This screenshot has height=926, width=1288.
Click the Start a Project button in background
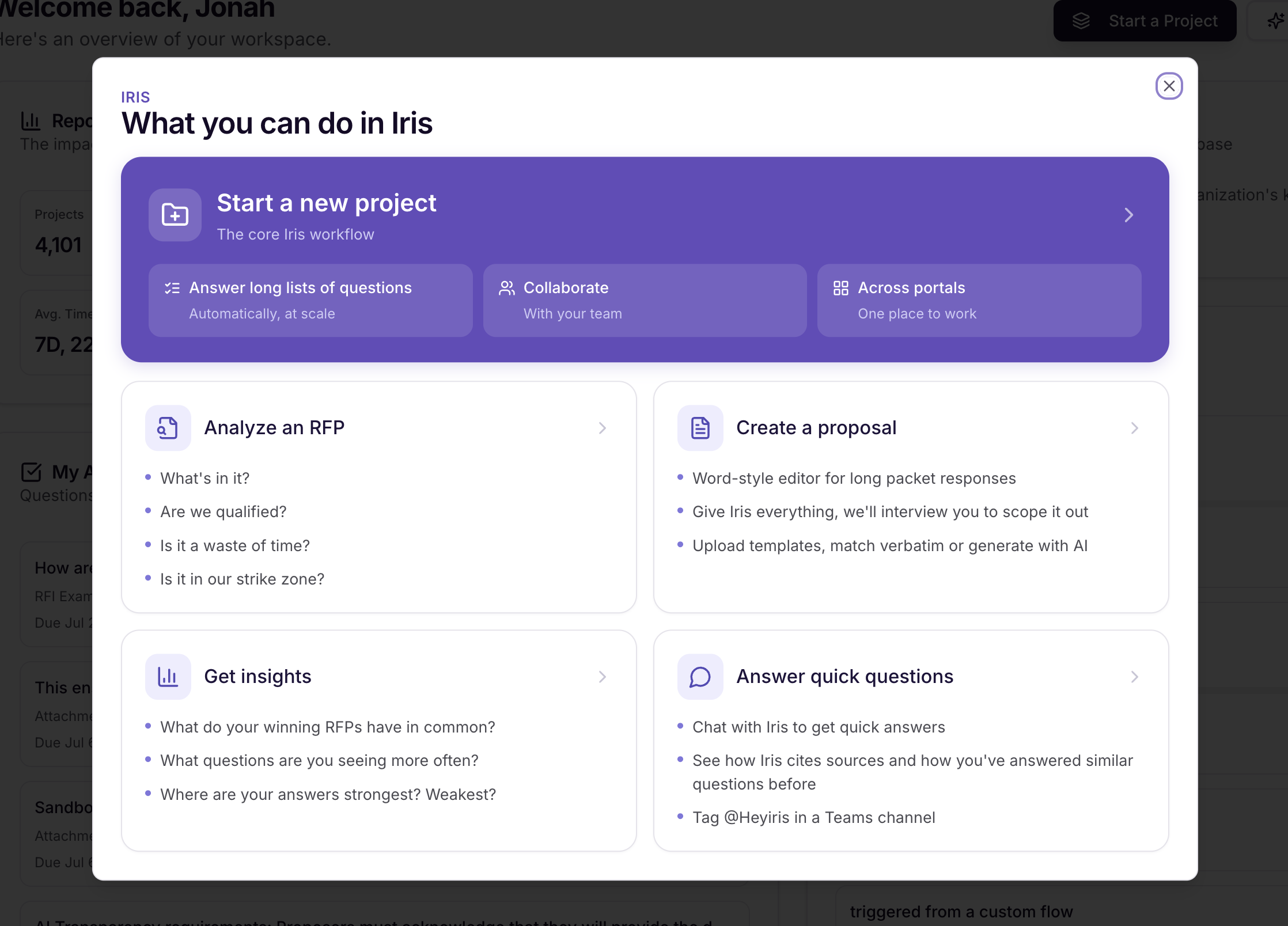point(1145,21)
